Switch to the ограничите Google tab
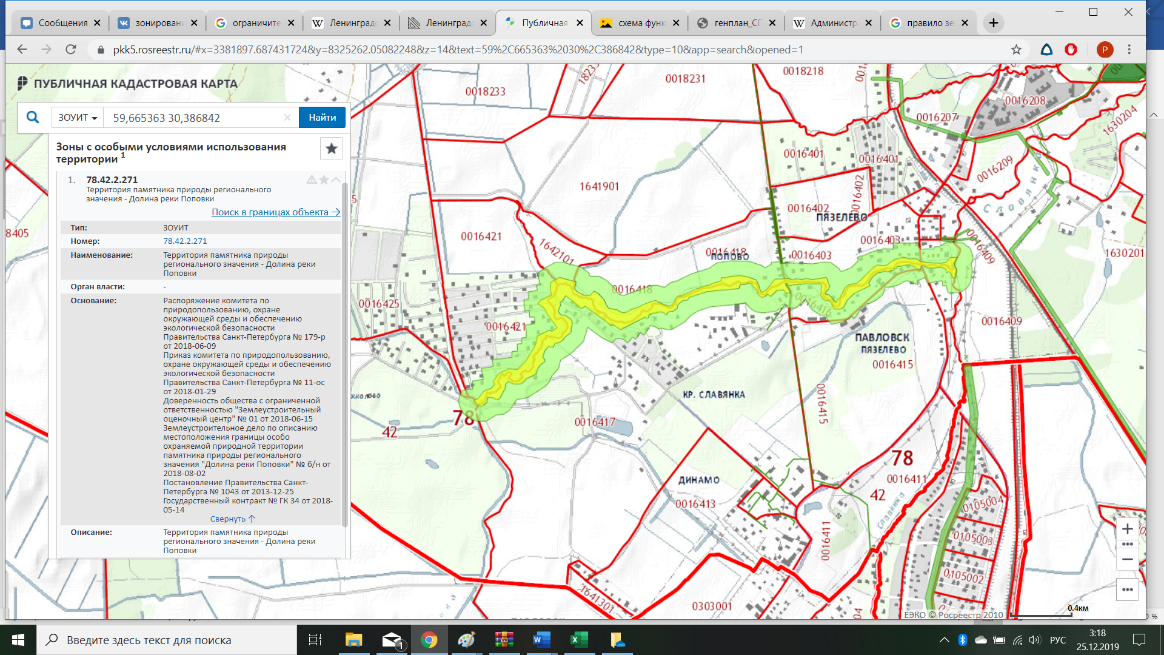 (255, 23)
